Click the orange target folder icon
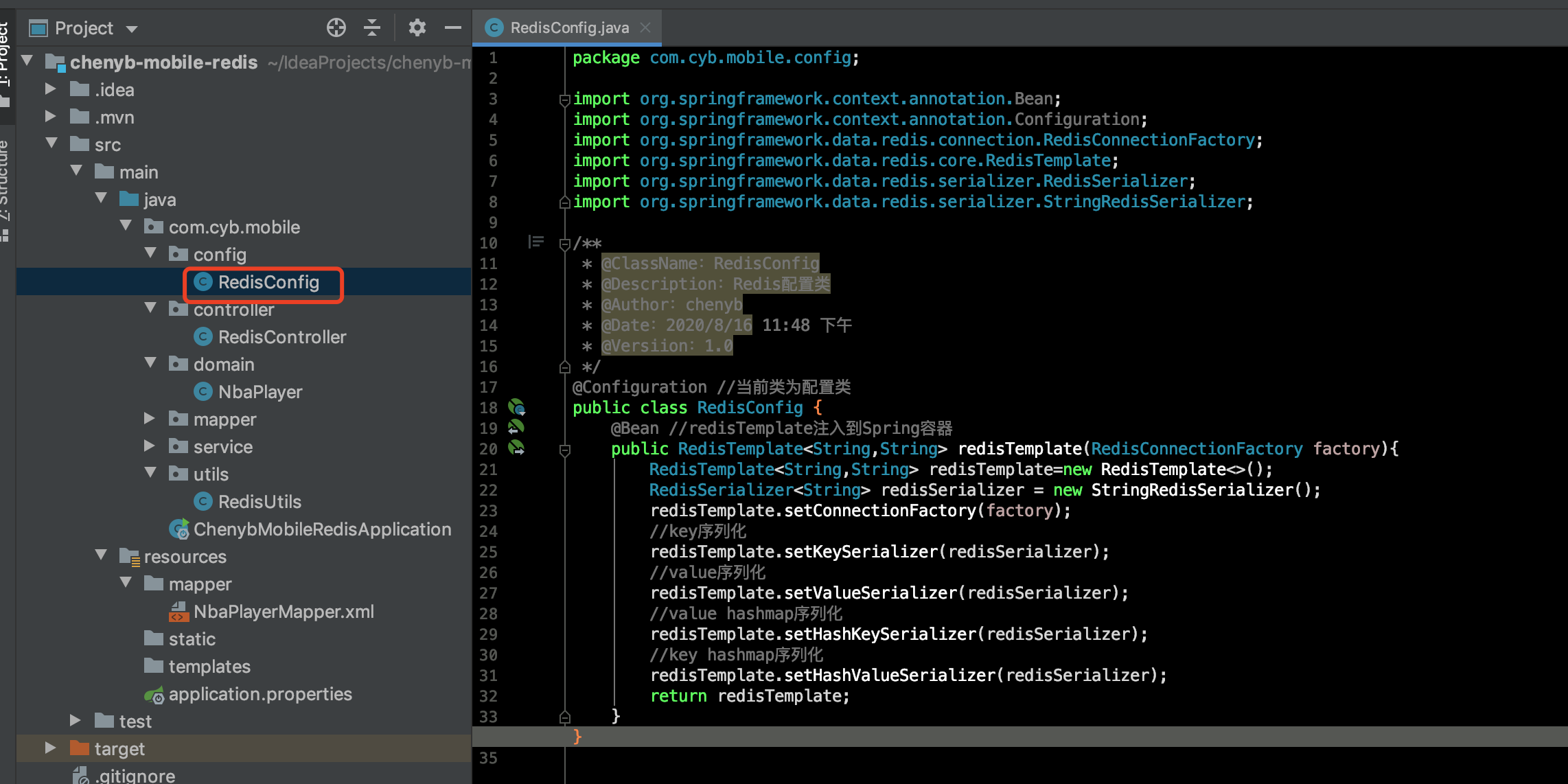 tap(80, 748)
